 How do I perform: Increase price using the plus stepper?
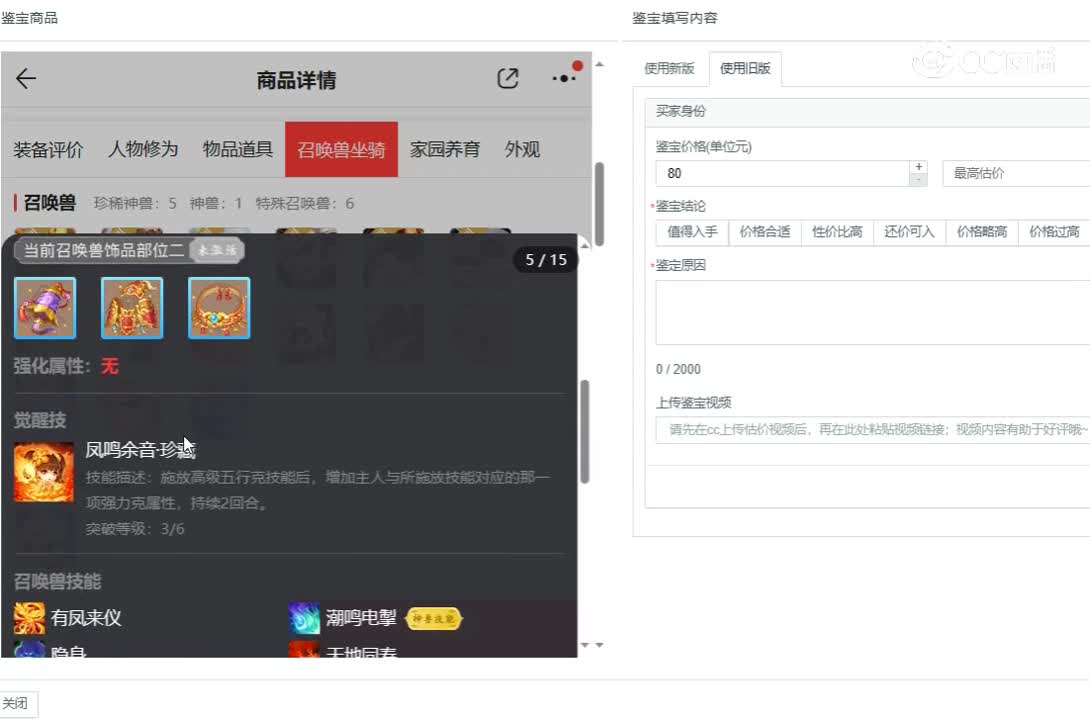[x=918, y=166]
